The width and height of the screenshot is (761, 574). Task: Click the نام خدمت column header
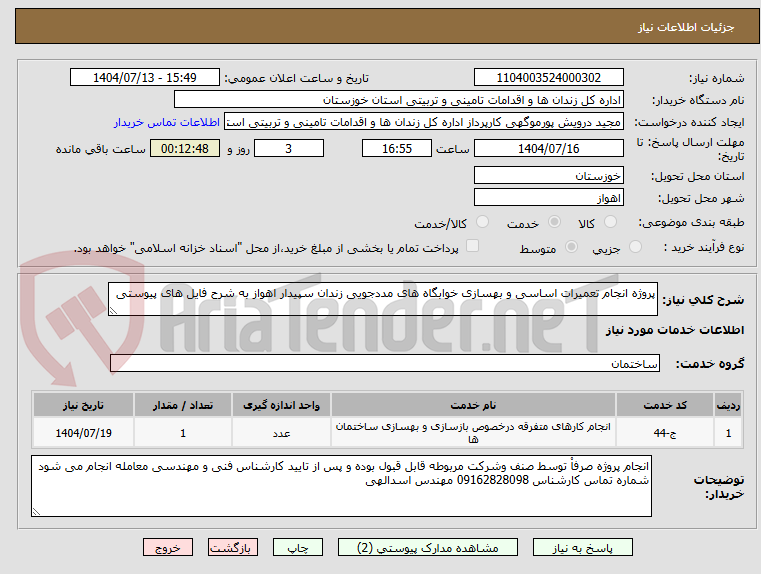[x=473, y=405]
